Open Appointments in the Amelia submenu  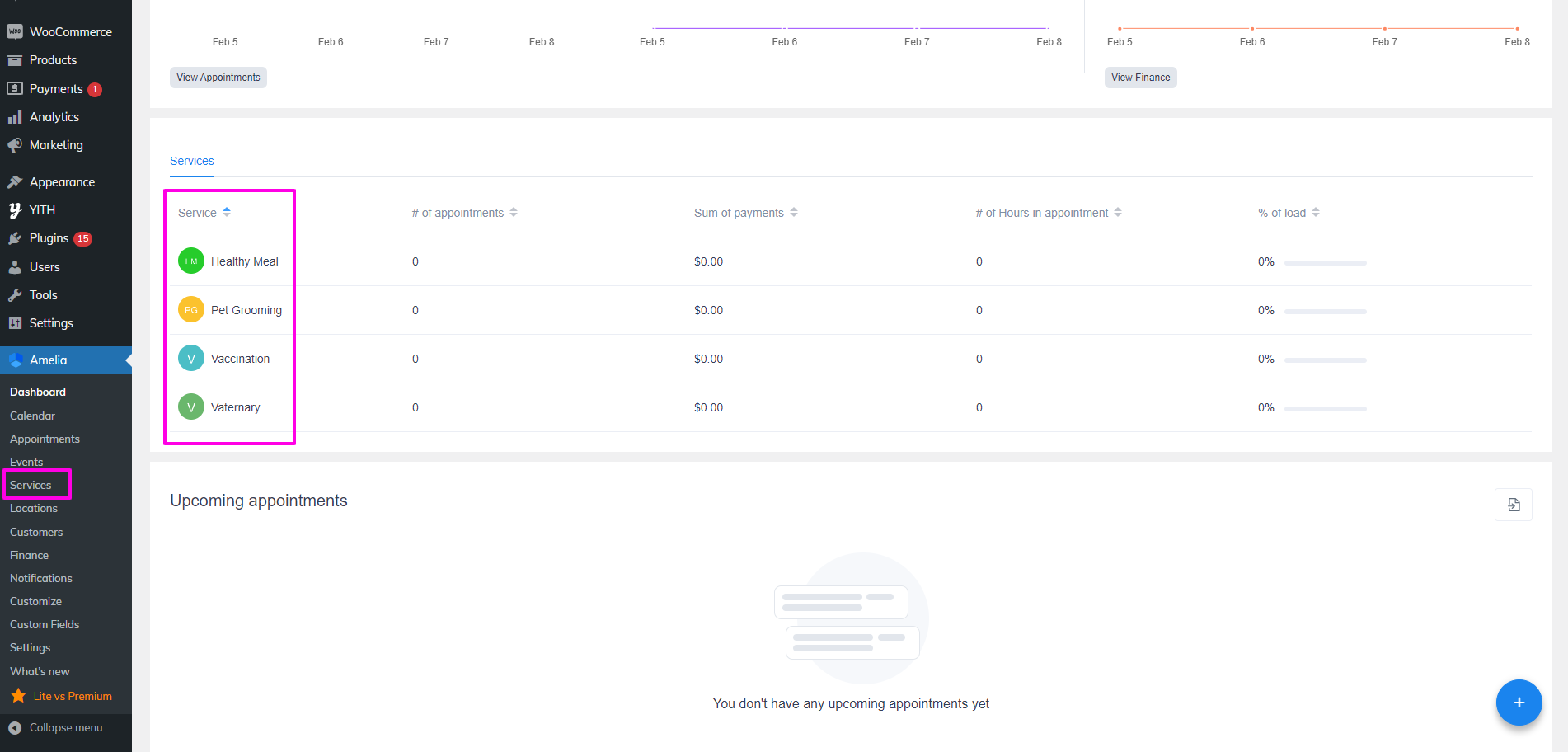[x=45, y=439]
